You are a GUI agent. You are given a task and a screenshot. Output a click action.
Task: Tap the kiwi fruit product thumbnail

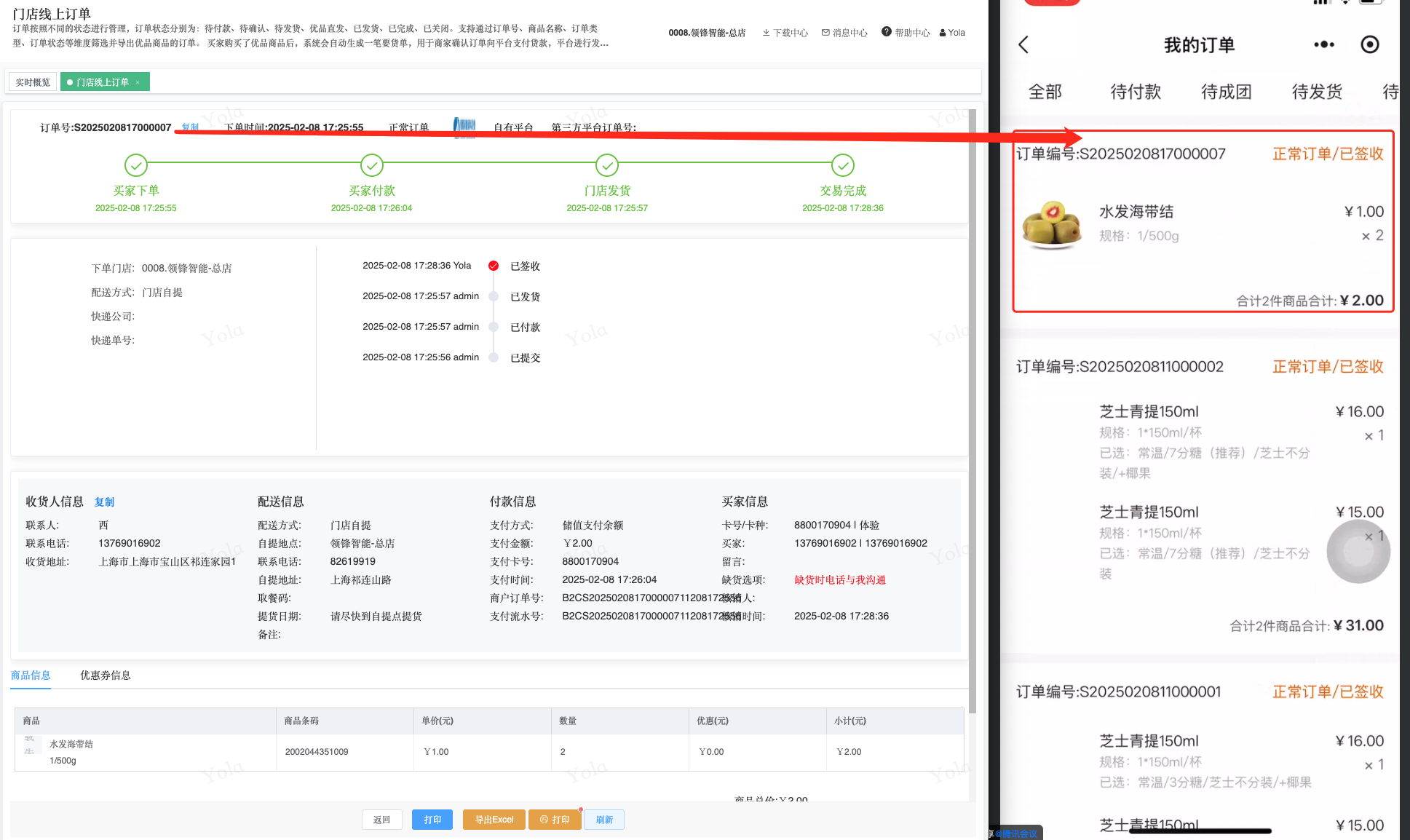1052,225
